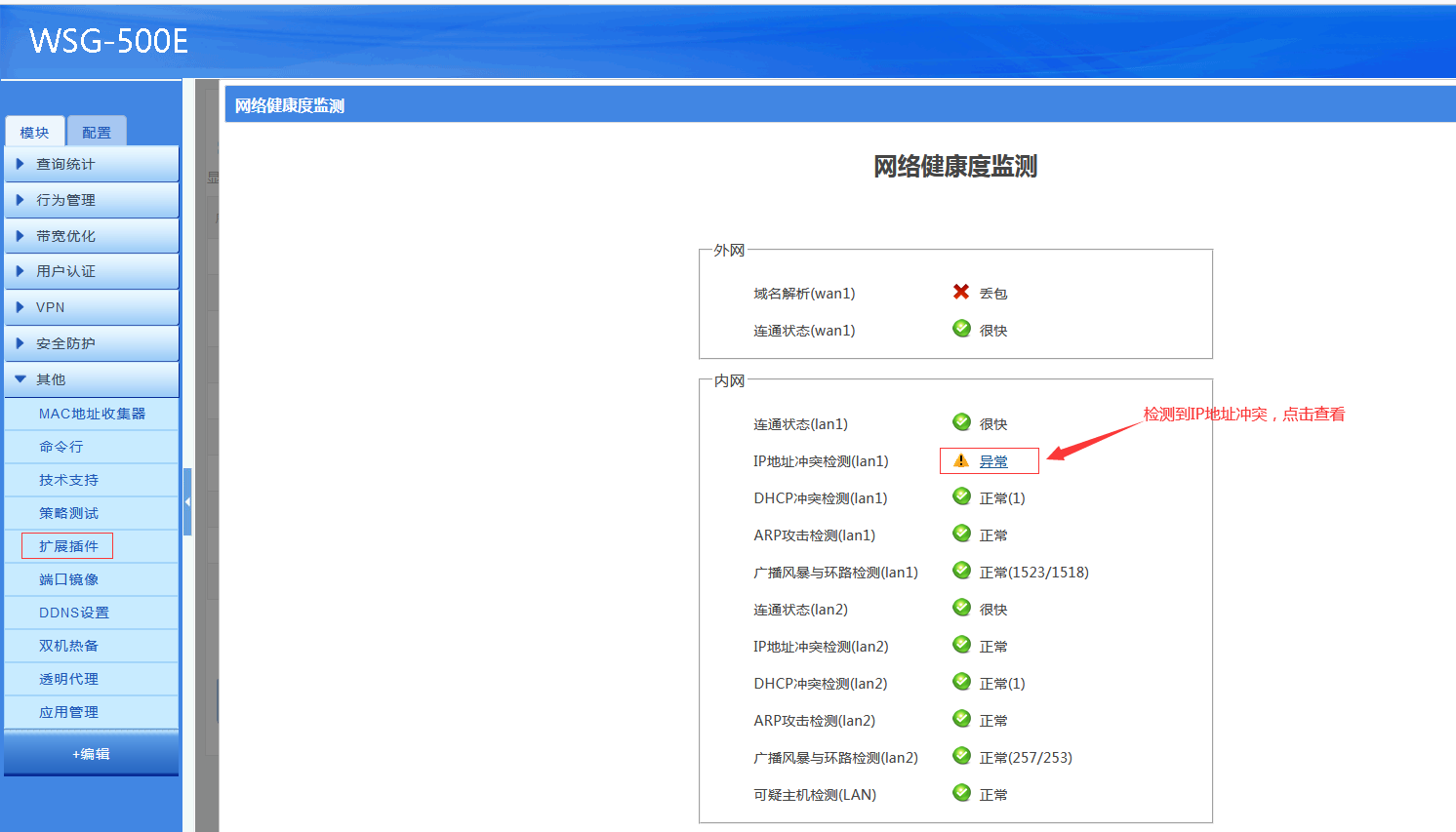1456x832 pixels.
Task: Expand the 安全防护 menu section
Action: coord(92,343)
